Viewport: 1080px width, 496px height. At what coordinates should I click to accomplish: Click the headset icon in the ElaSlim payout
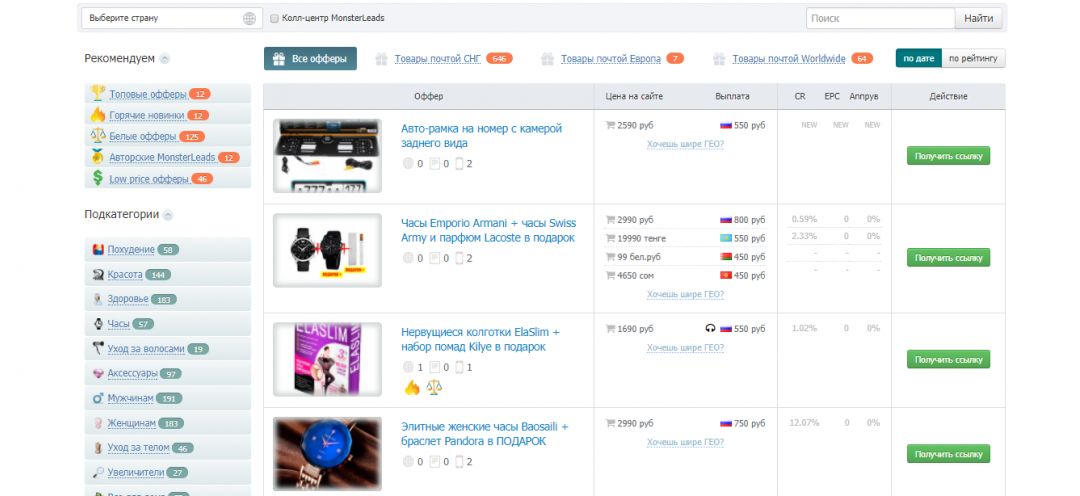click(710, 328)
